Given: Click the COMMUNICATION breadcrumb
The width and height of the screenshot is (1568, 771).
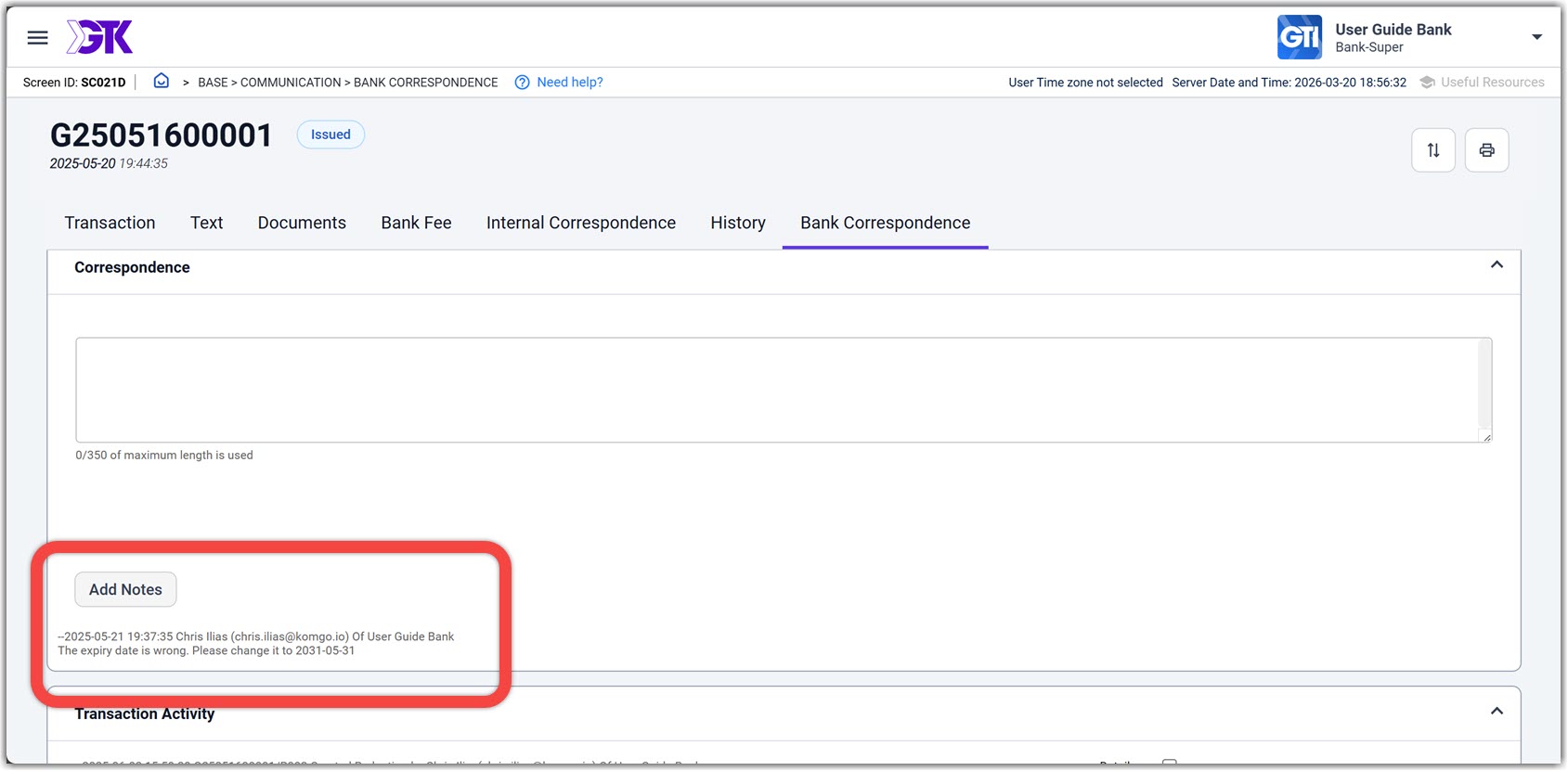Looking at the screenshot, I should [291, 83].
